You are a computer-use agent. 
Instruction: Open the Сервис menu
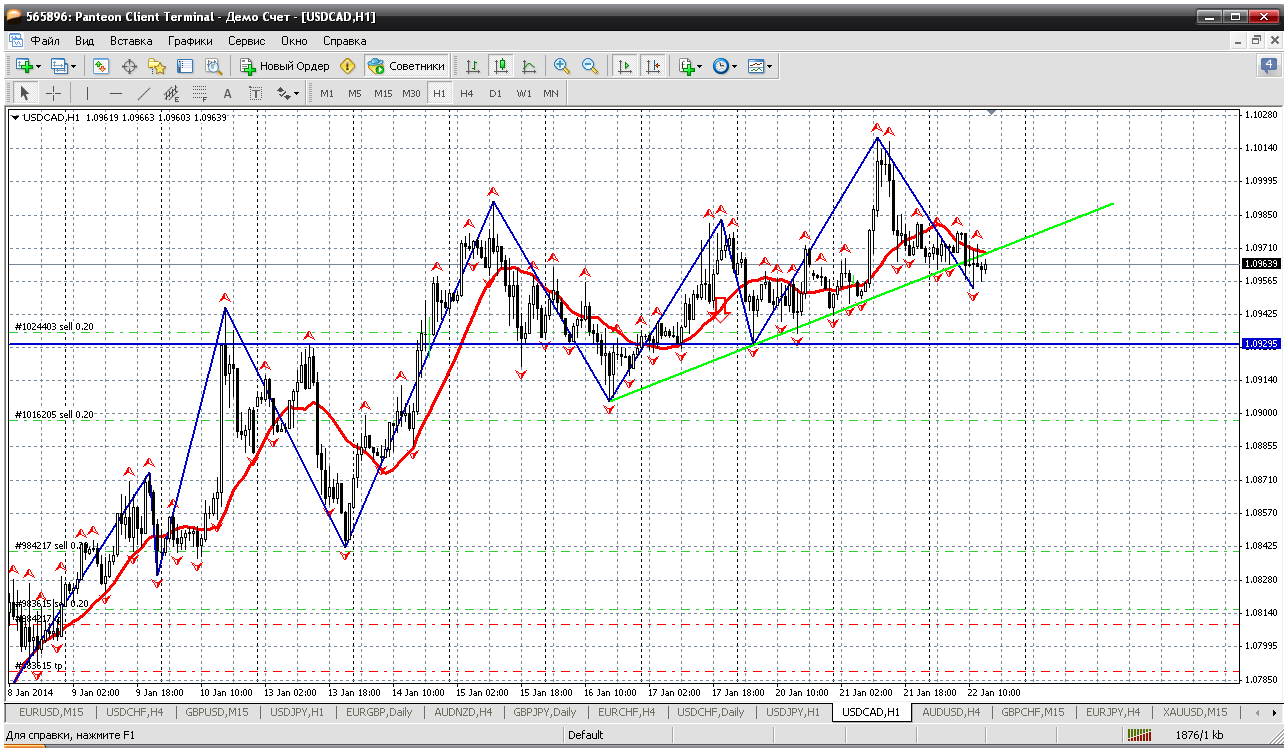click(246, 41)
